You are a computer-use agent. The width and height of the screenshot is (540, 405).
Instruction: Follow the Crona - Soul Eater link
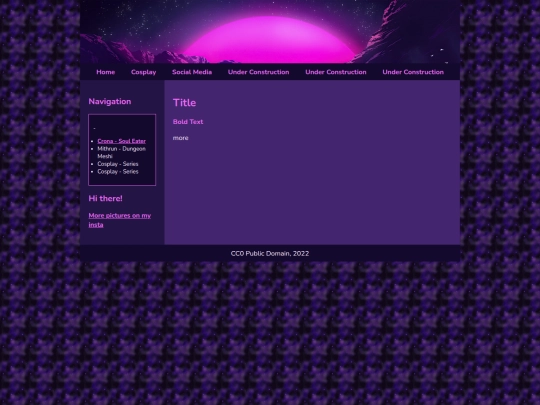(x=121, y=141)
